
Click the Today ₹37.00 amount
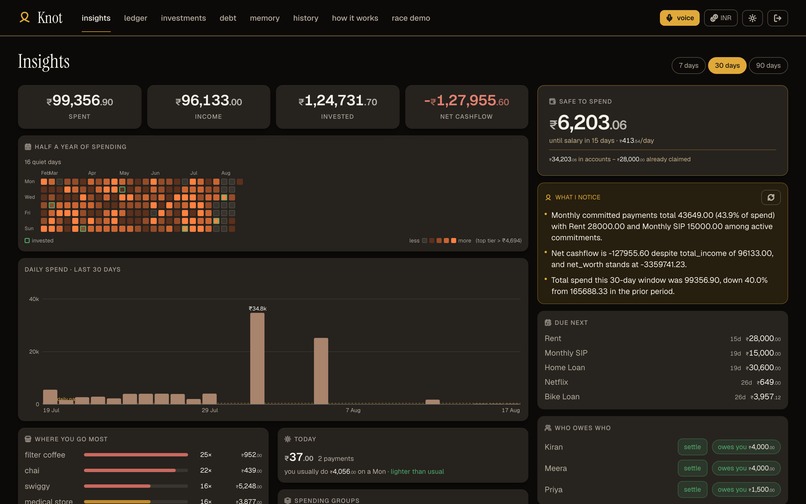point(299,457)
